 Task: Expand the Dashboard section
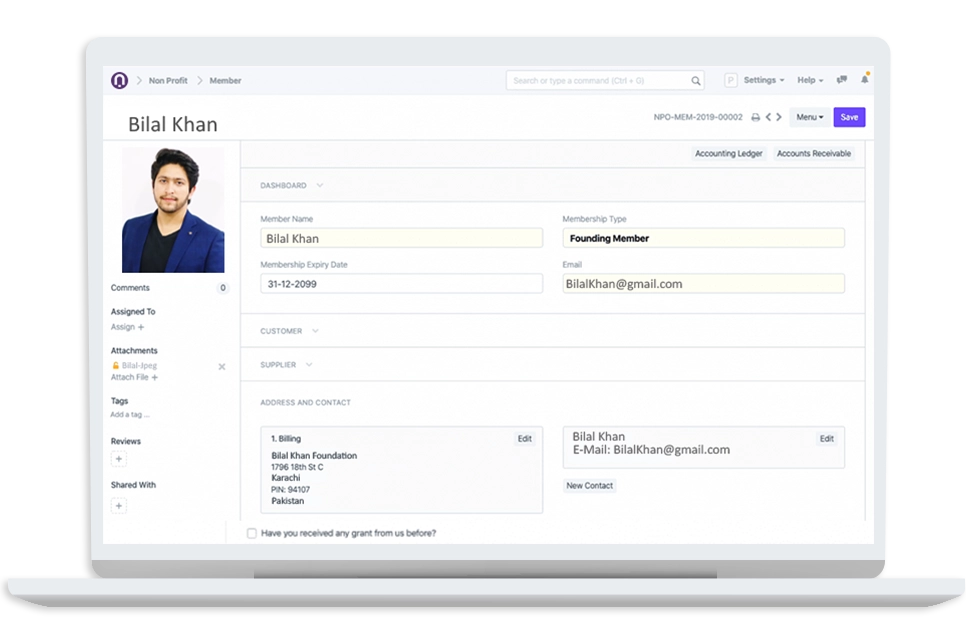291,185
